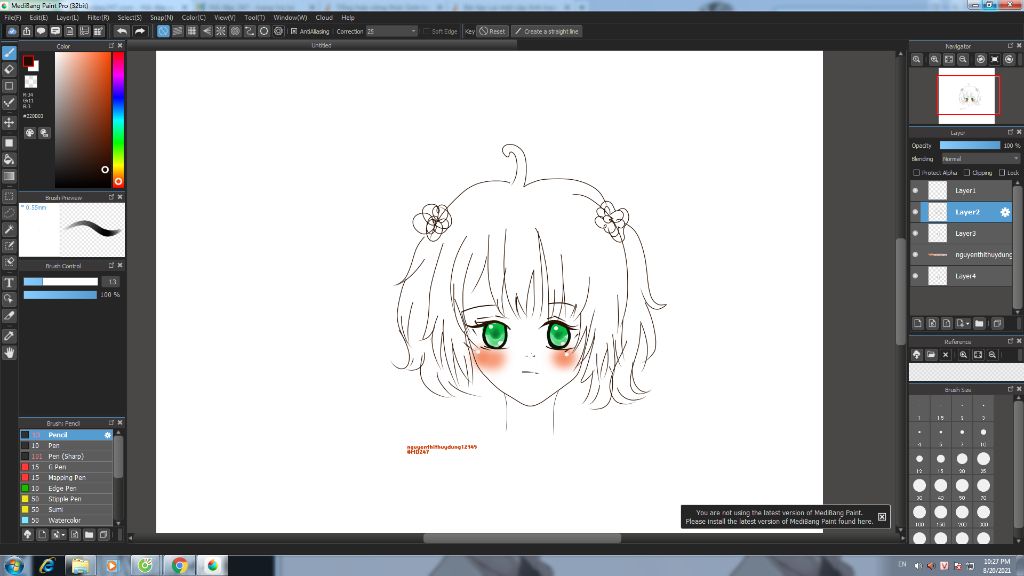Screen dimensions: 1024x576
Task: Enable Protect Alpha checkbox
Action: pos(916,172)
